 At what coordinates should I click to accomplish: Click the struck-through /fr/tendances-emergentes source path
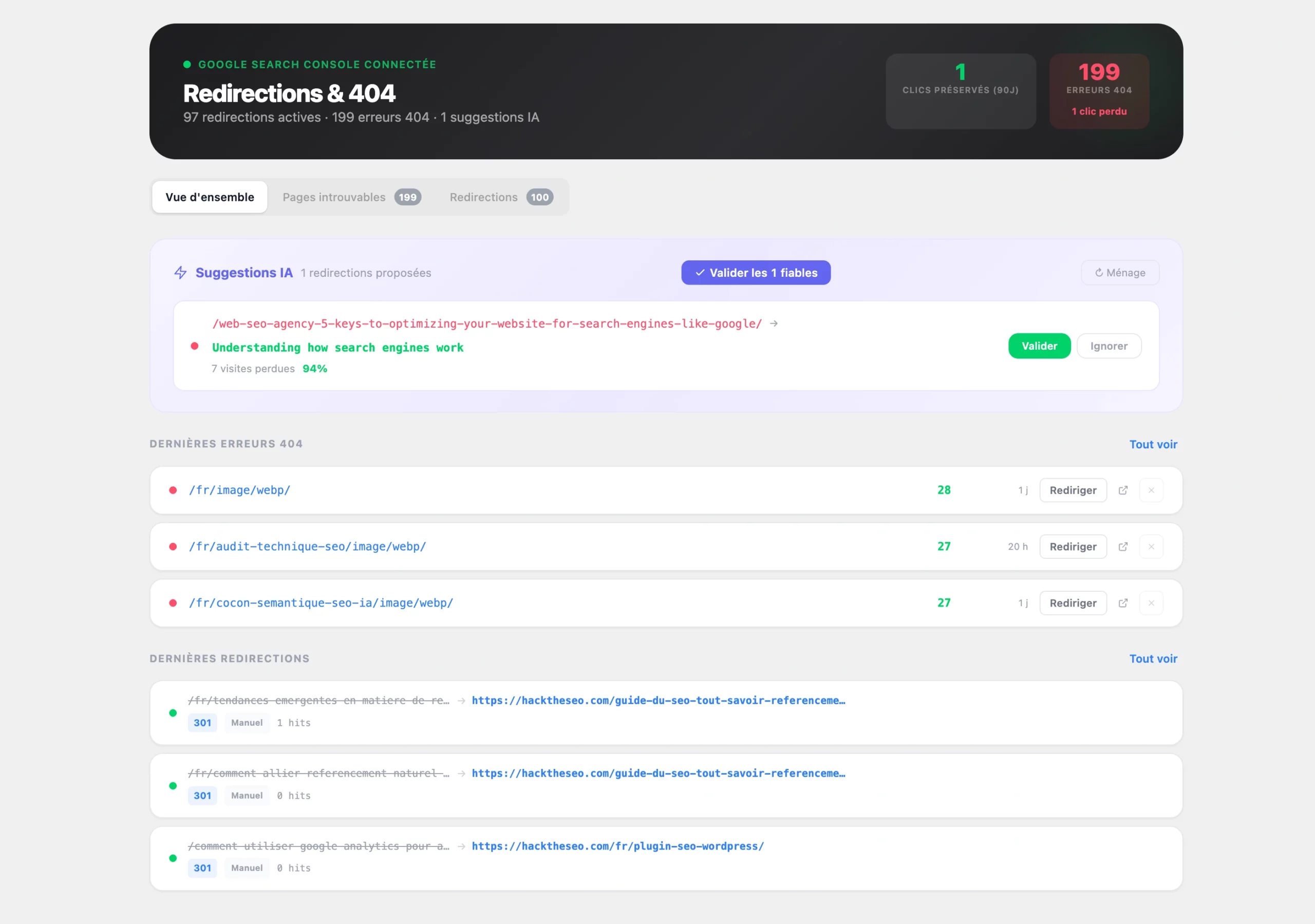click(318, 701)
